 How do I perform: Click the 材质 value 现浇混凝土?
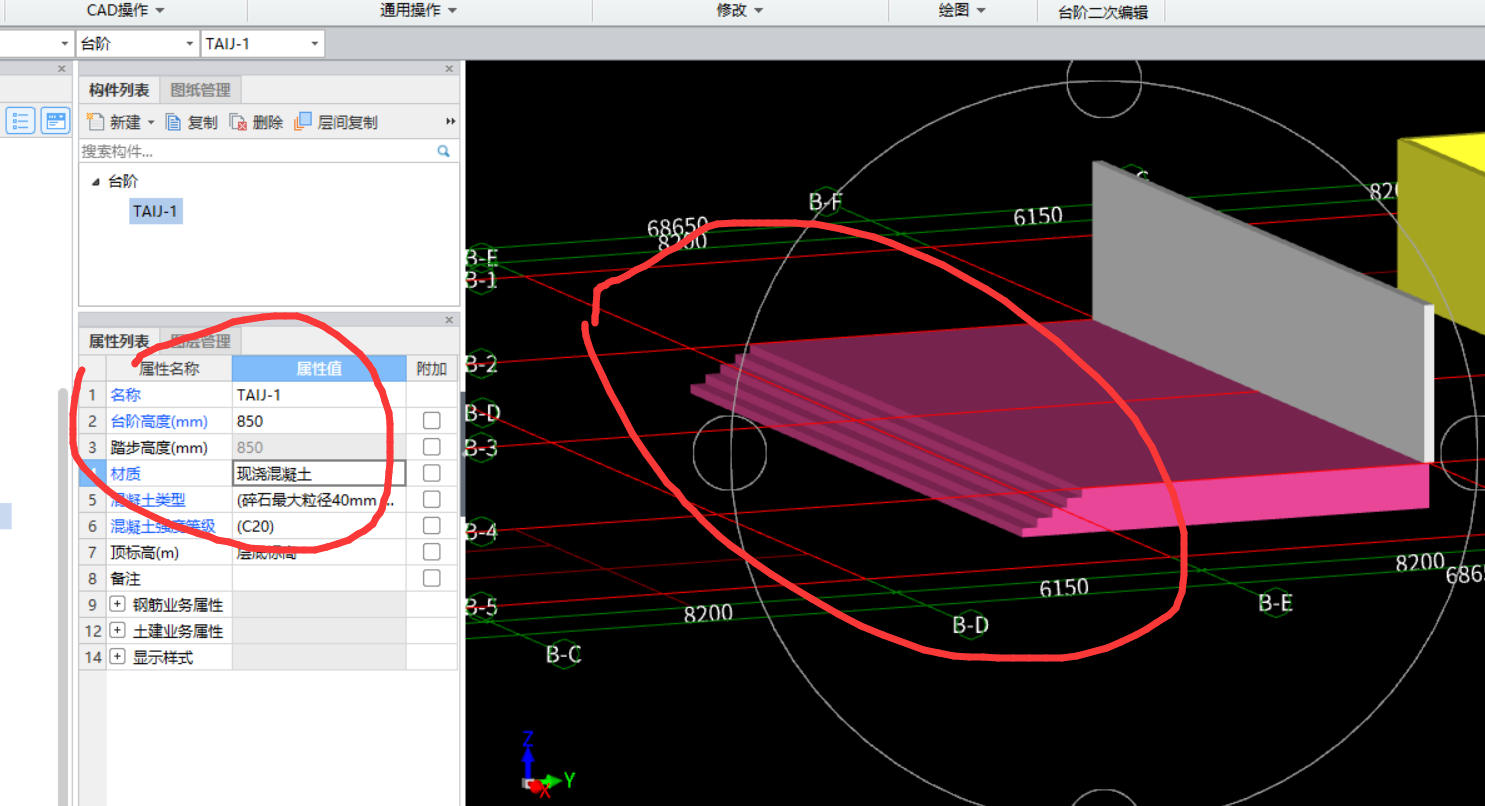(319, 473)
